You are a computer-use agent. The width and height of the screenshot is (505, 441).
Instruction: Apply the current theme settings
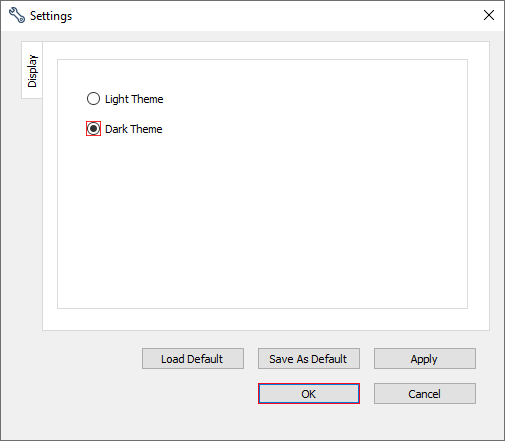coord(425,359)
